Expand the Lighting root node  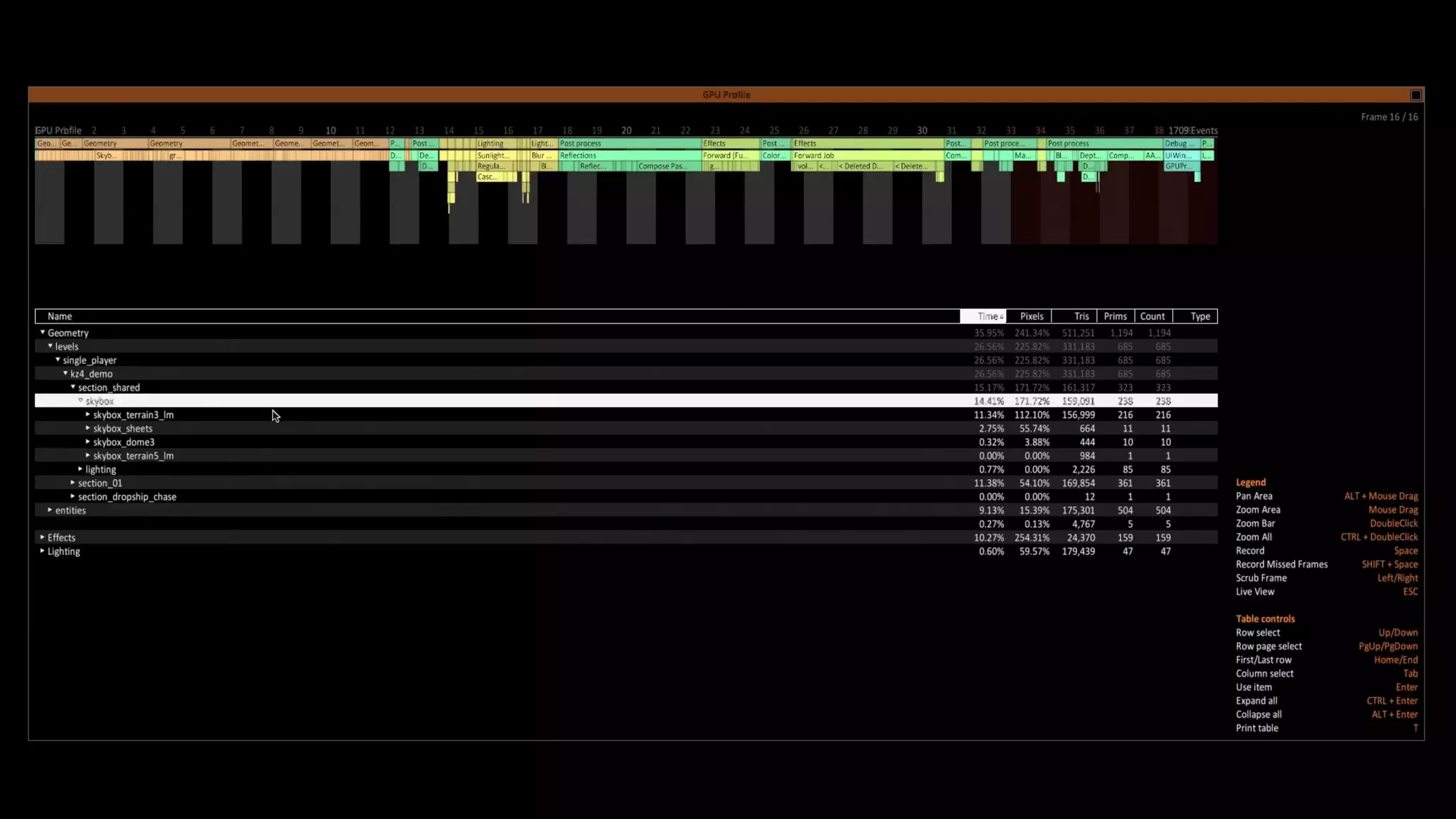(x=43, y=551)
